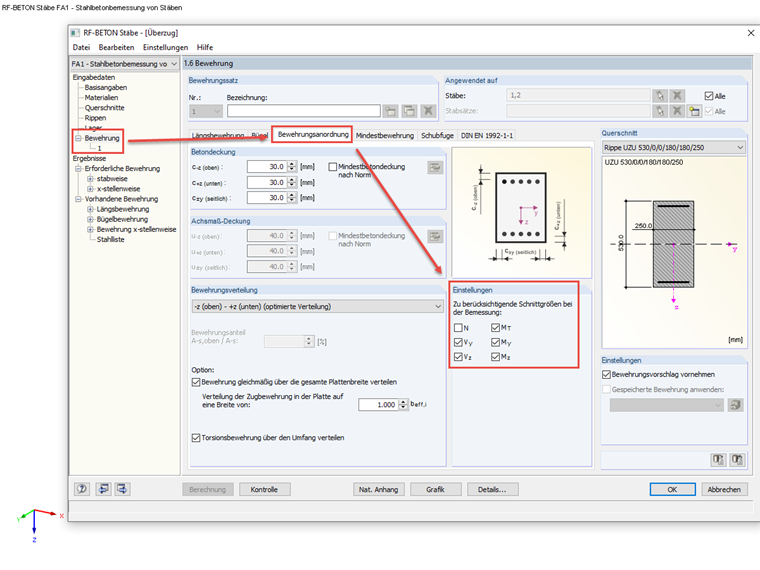Click Abbrechen button

[724, 490]
